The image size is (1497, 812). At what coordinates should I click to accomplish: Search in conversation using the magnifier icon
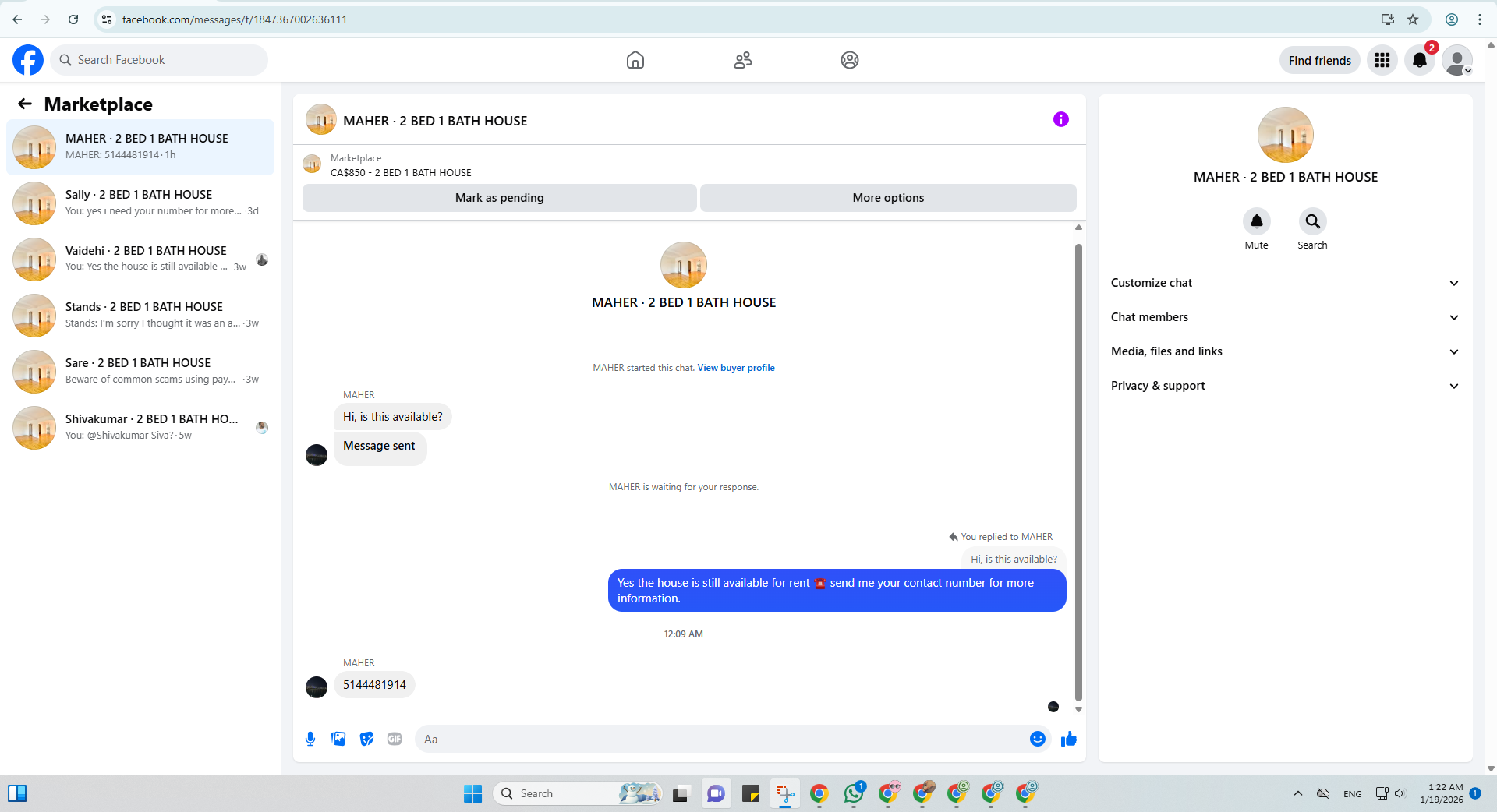pos(1313,221)
